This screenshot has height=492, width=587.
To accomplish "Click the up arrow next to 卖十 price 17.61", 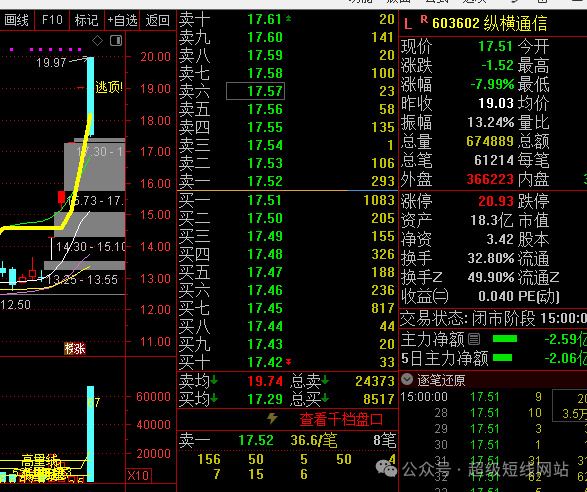I will click(288, 18).
